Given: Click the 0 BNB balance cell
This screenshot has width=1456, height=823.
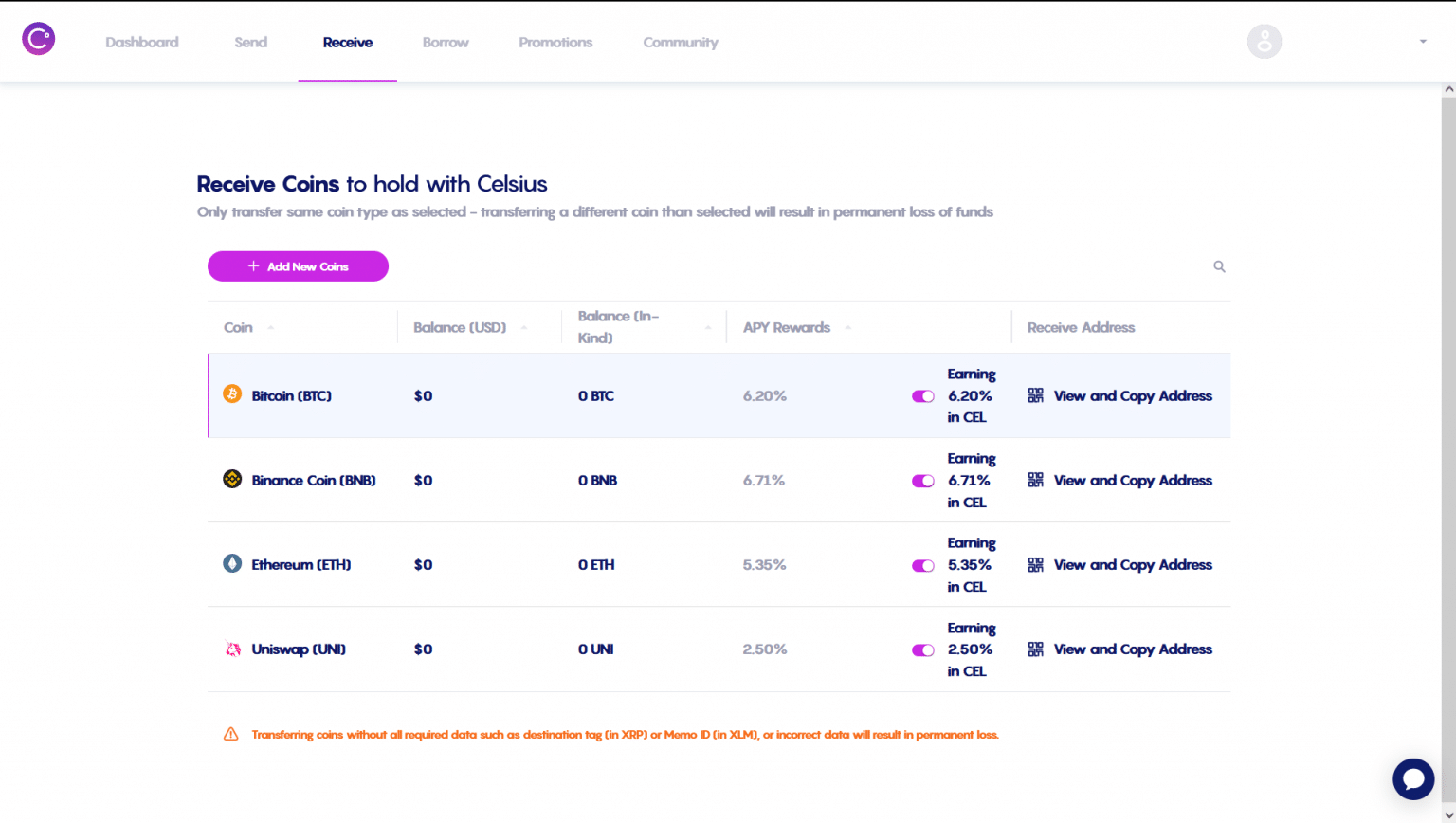Looking at the screenshot, I should pyautogui.click(x=598, y=480).
